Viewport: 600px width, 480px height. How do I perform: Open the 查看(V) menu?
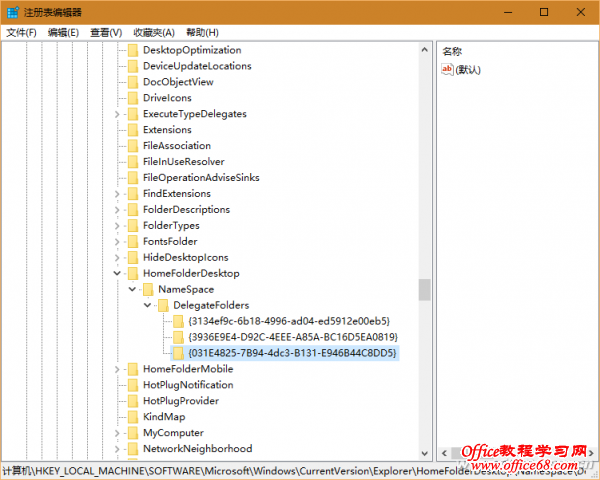click(106, 33)
